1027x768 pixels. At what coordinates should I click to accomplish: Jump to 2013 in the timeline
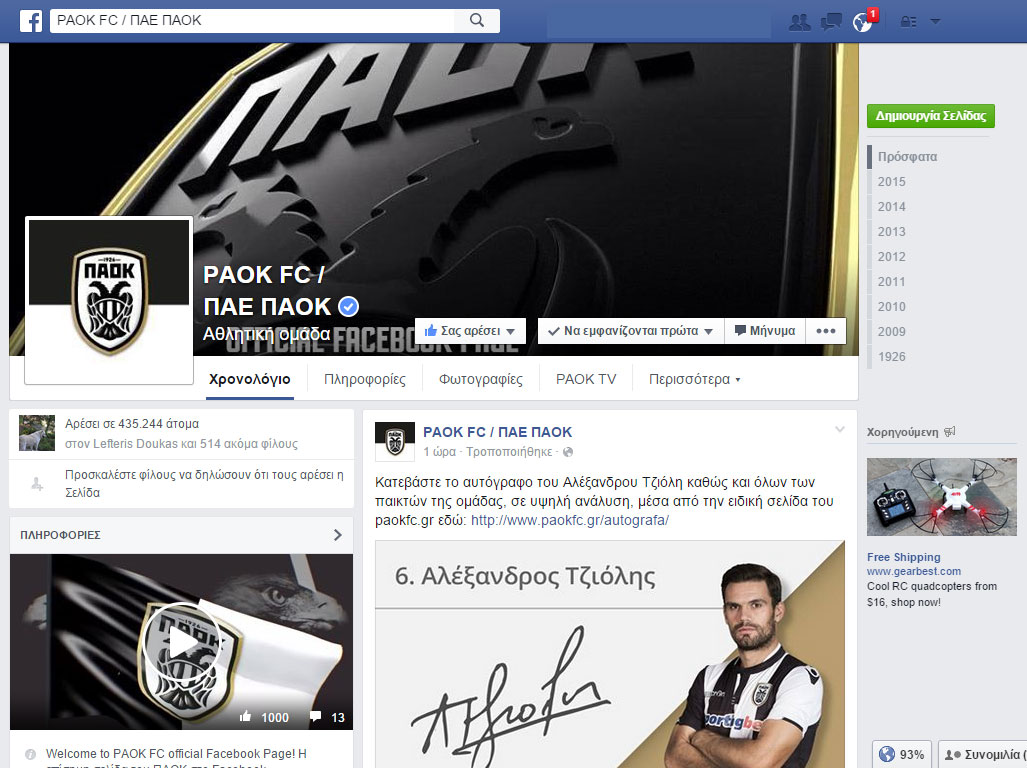[891, 231]
